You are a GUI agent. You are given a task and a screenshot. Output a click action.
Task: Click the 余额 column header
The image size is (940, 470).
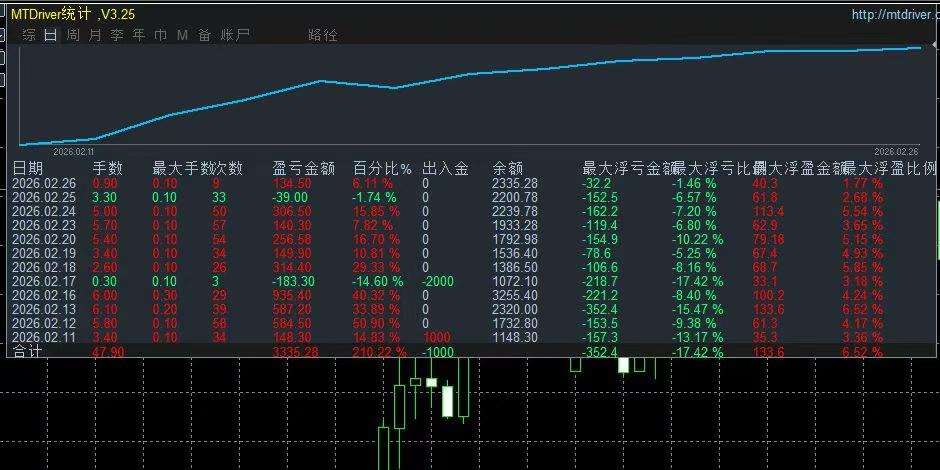pyautogui.click(x=508, y=168)
